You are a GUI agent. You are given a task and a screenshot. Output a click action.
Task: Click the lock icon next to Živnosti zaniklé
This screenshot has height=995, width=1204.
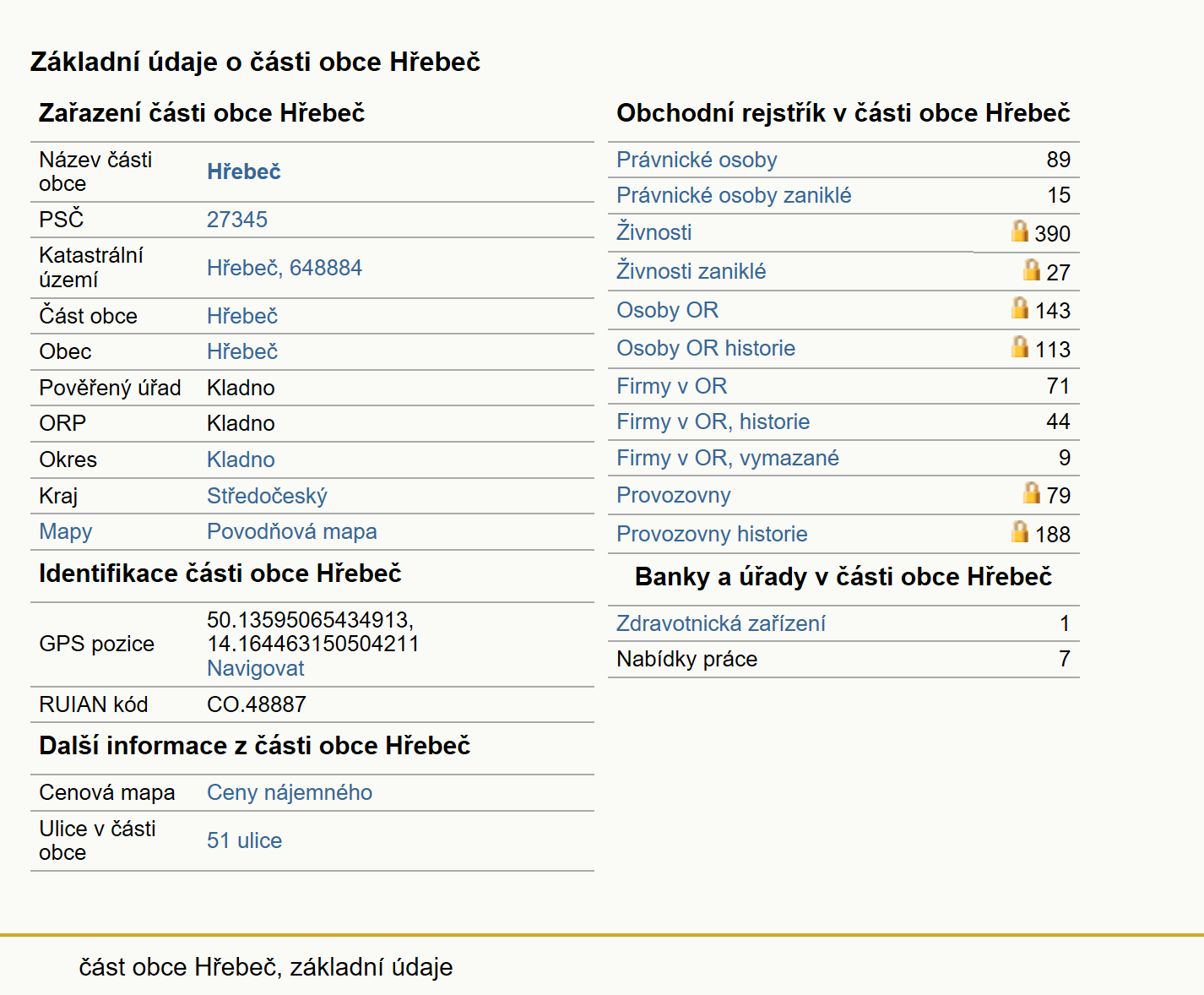click(1032, 269)
